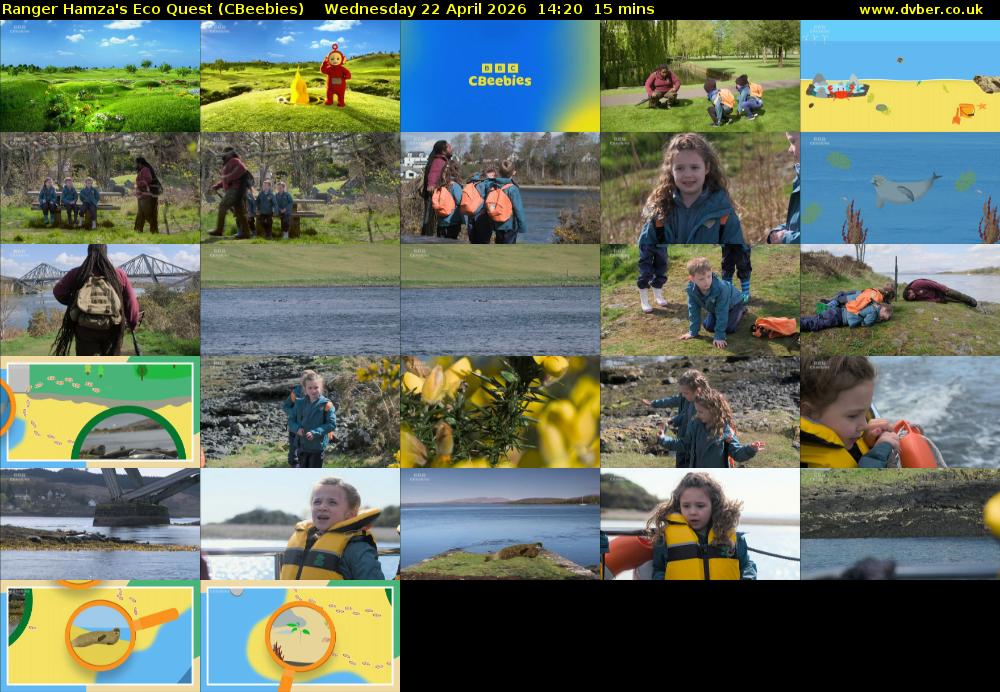Image resolution: width=1000 pixels, height=692 pixels.
Task: Select second river and grassy bank thumbnail
Action: [x=500, y=300]
